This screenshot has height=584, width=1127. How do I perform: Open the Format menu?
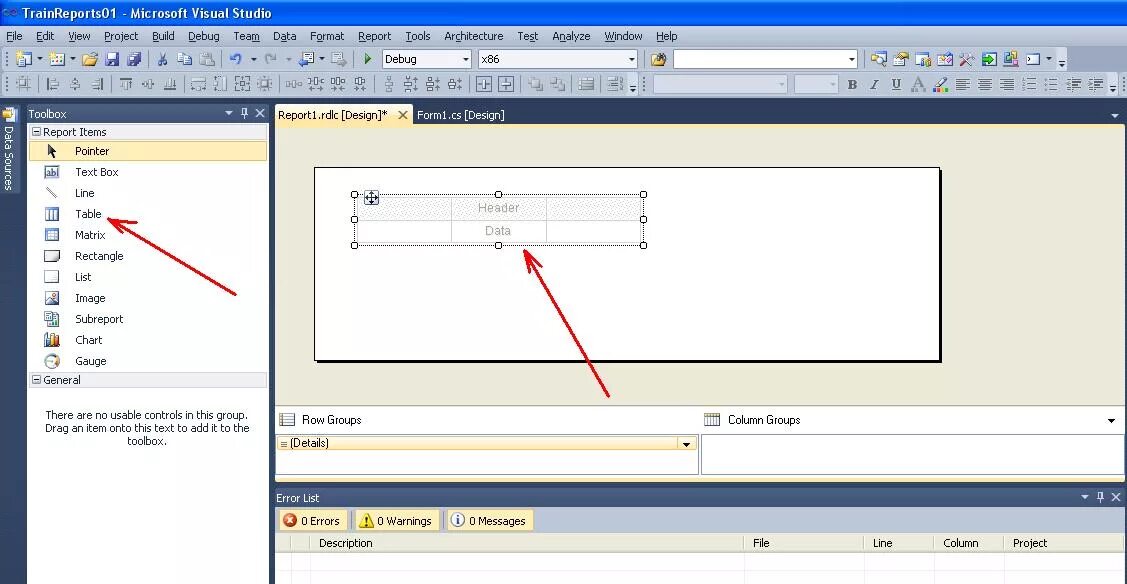[x=327, y=36]
